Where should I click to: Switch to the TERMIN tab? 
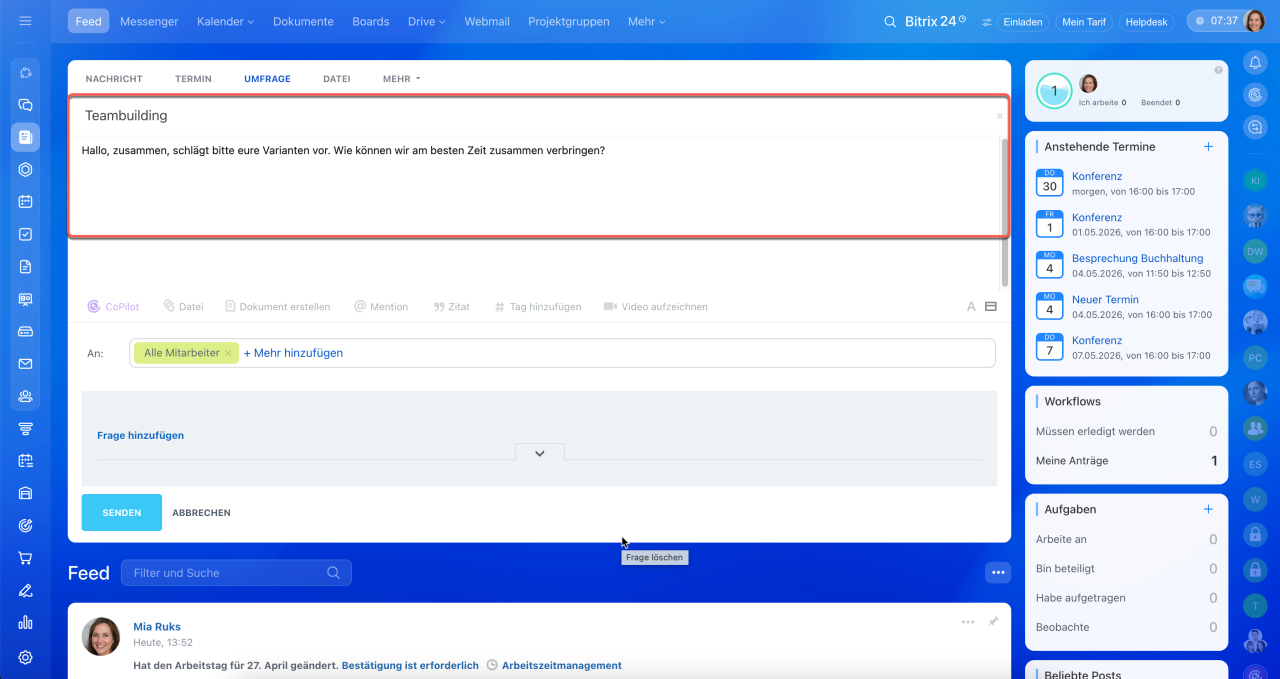193,78
